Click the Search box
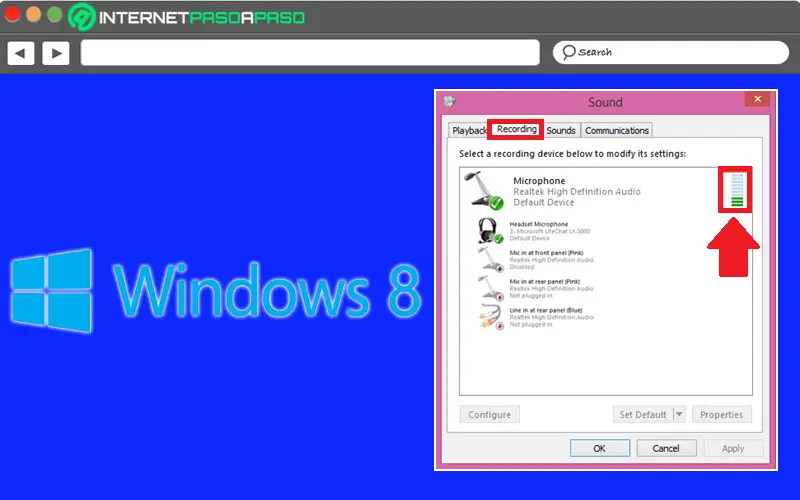Image resolution: width=800 pixels, height=500 pixels. pyautogui.click(x=671, y=53)
